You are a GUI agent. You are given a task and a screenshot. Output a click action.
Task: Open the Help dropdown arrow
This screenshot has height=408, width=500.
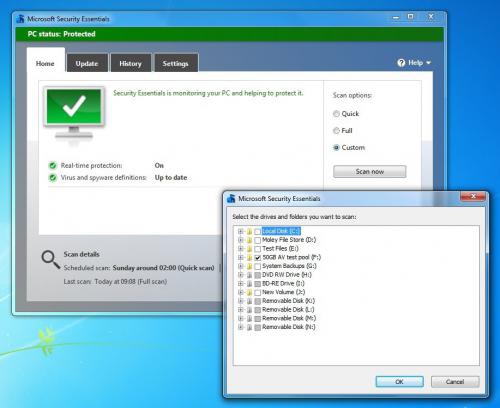click(428, 63)
